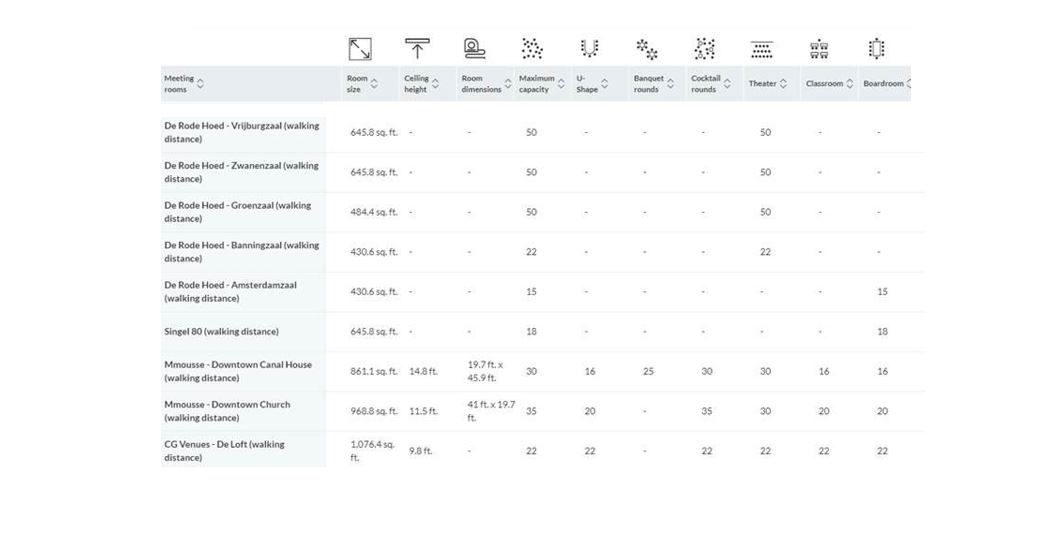Click banquet rounds value 25 for Canal House
This screenshot has height=553, width=1059.
pos(648,371)
